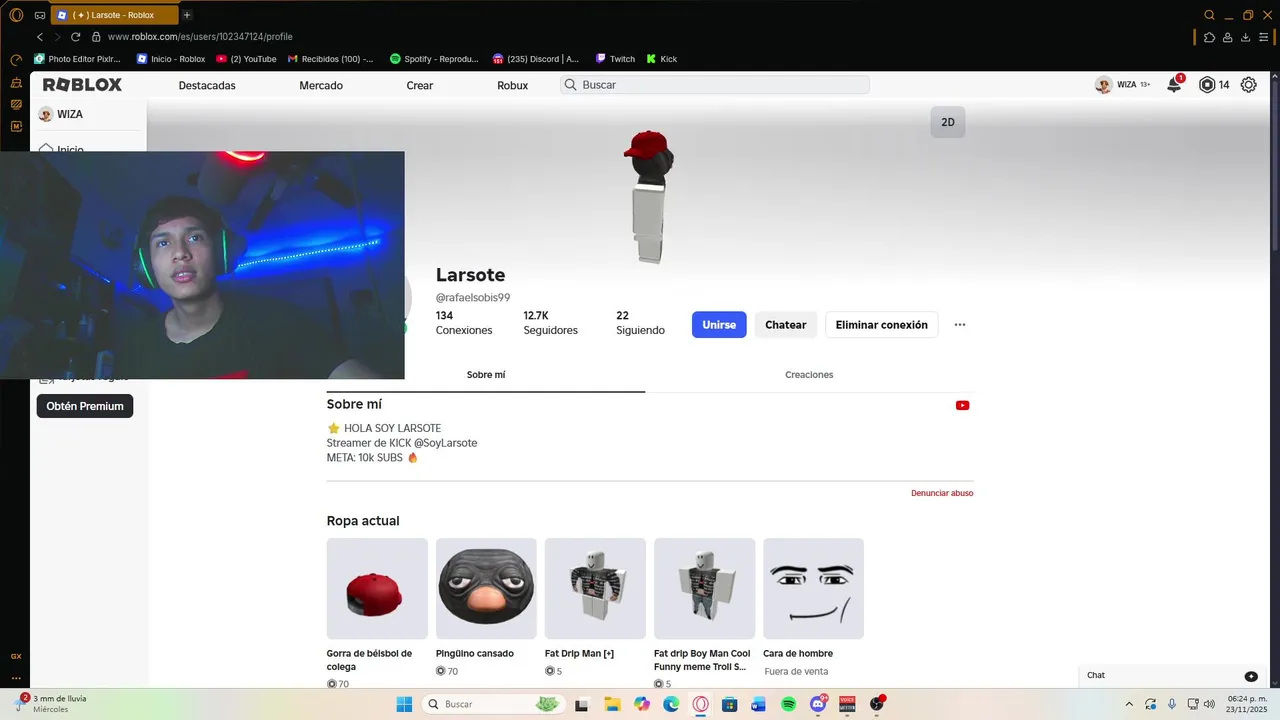Click WIZA profile in the left sidebar
1280x720 pixels.
62,114
